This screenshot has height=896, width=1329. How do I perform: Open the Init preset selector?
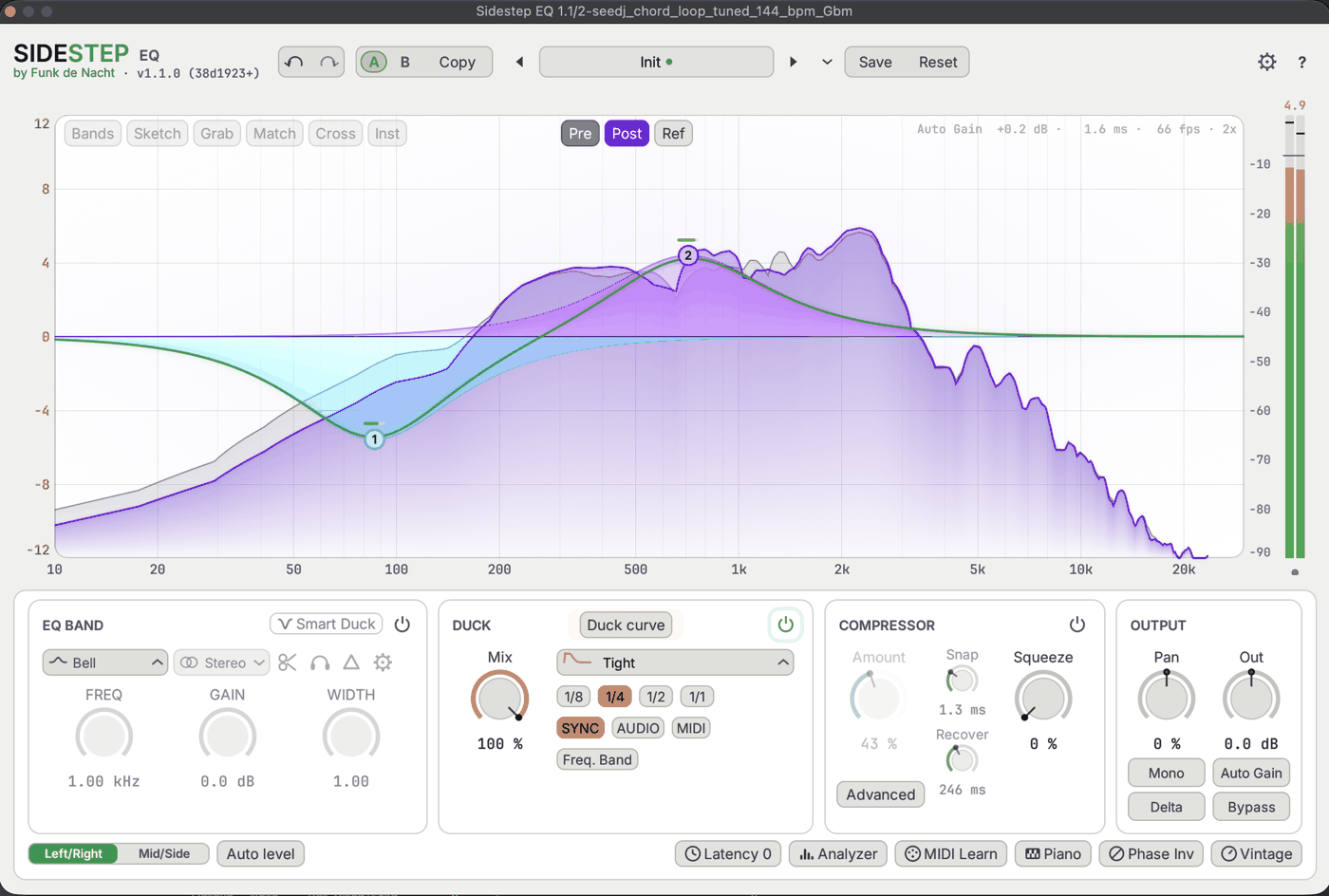[x=656, y=62]
